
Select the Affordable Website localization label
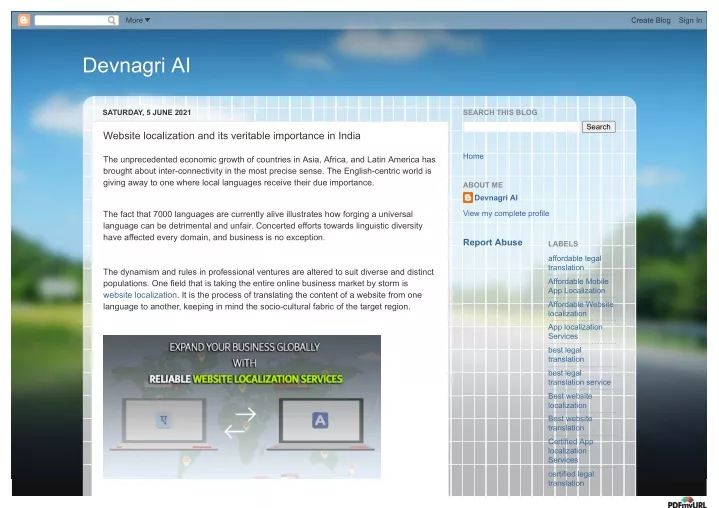point(581,309)
